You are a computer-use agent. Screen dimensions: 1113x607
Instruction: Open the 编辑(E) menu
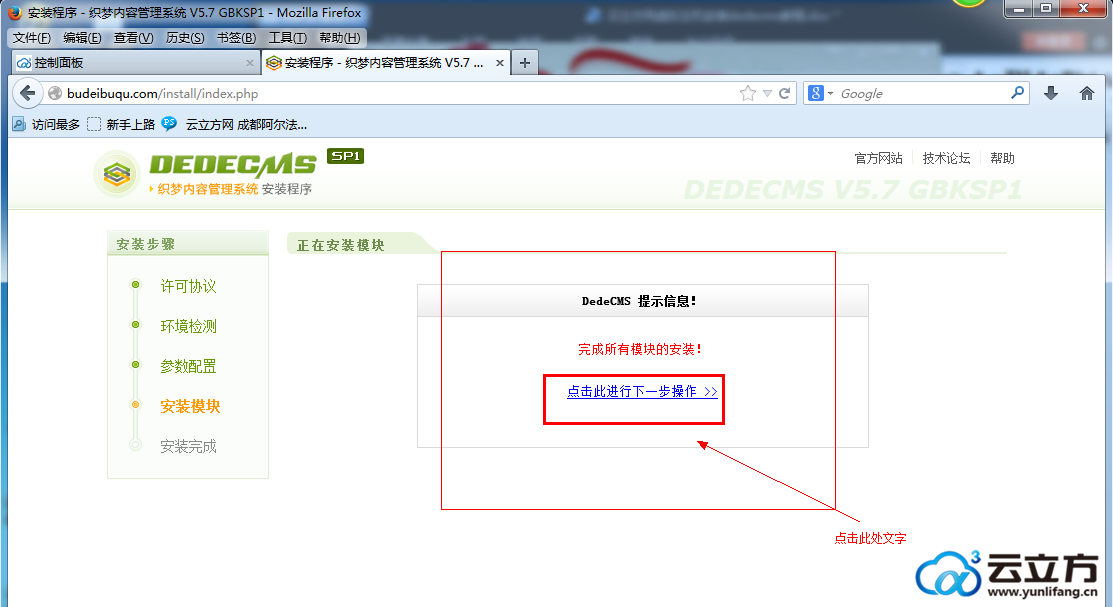pyautogui.click(x=82, y=38)
